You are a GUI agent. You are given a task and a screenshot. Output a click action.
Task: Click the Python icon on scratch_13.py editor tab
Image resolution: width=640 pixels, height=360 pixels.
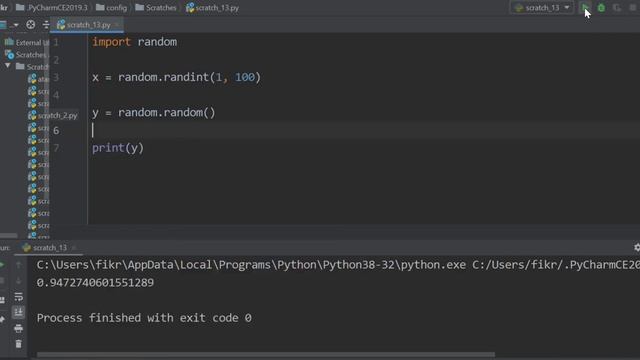(61, 25)
